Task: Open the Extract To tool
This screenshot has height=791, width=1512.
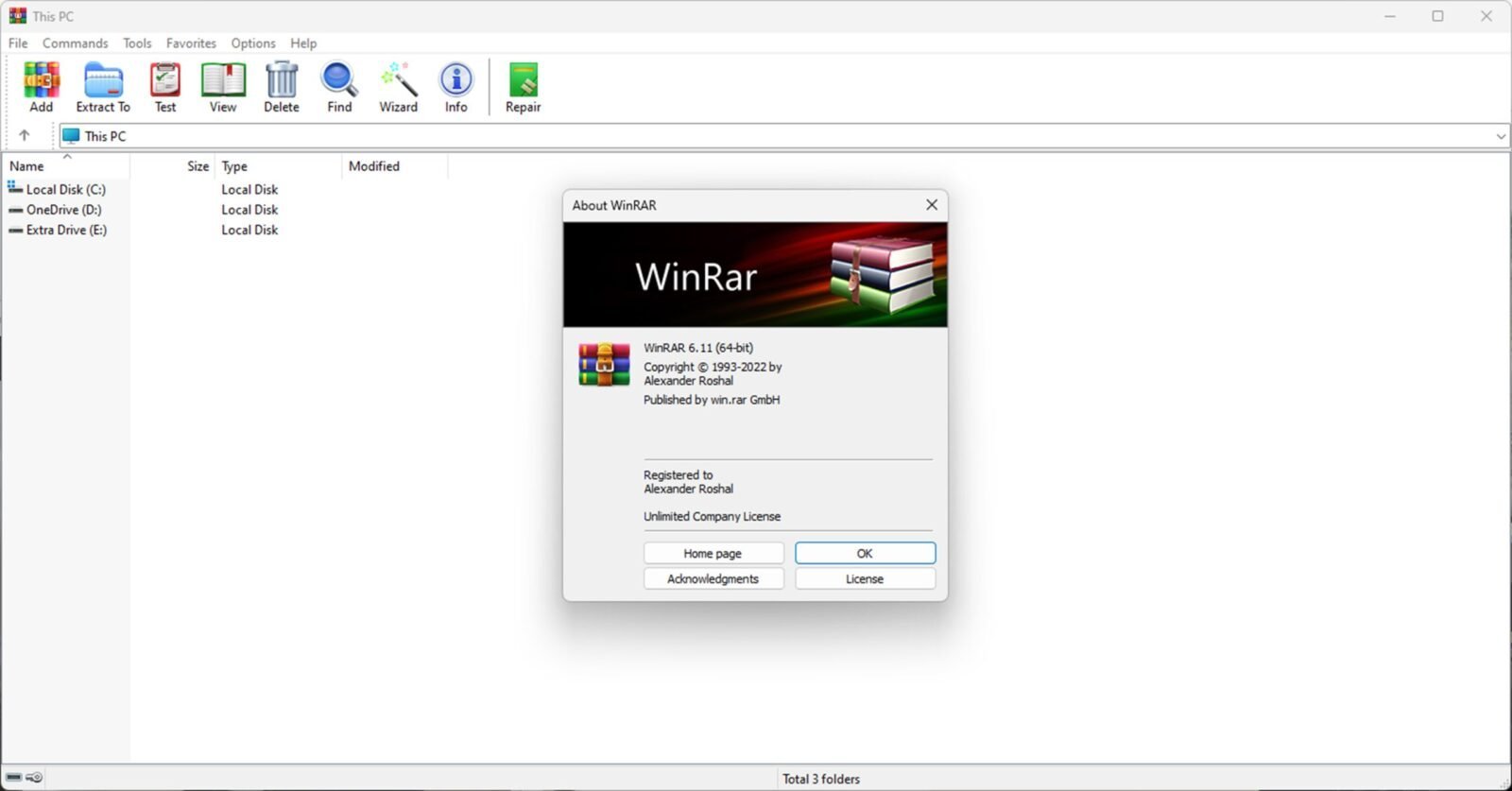Action: 103,87
